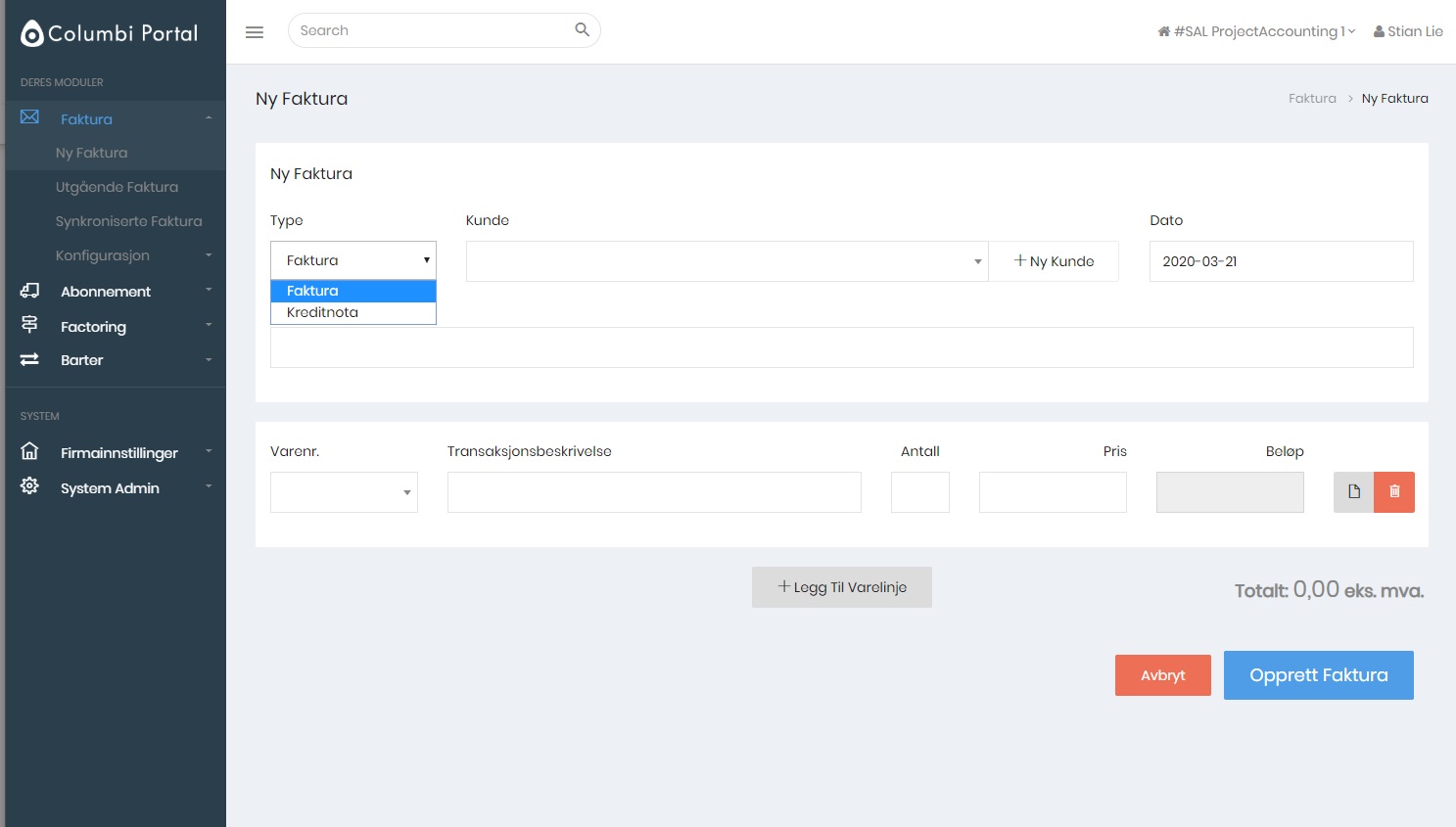Viewport: 1456px width, 827px height.
Task: Expand the Abonnement menu arrow
Action: point(209,291)
